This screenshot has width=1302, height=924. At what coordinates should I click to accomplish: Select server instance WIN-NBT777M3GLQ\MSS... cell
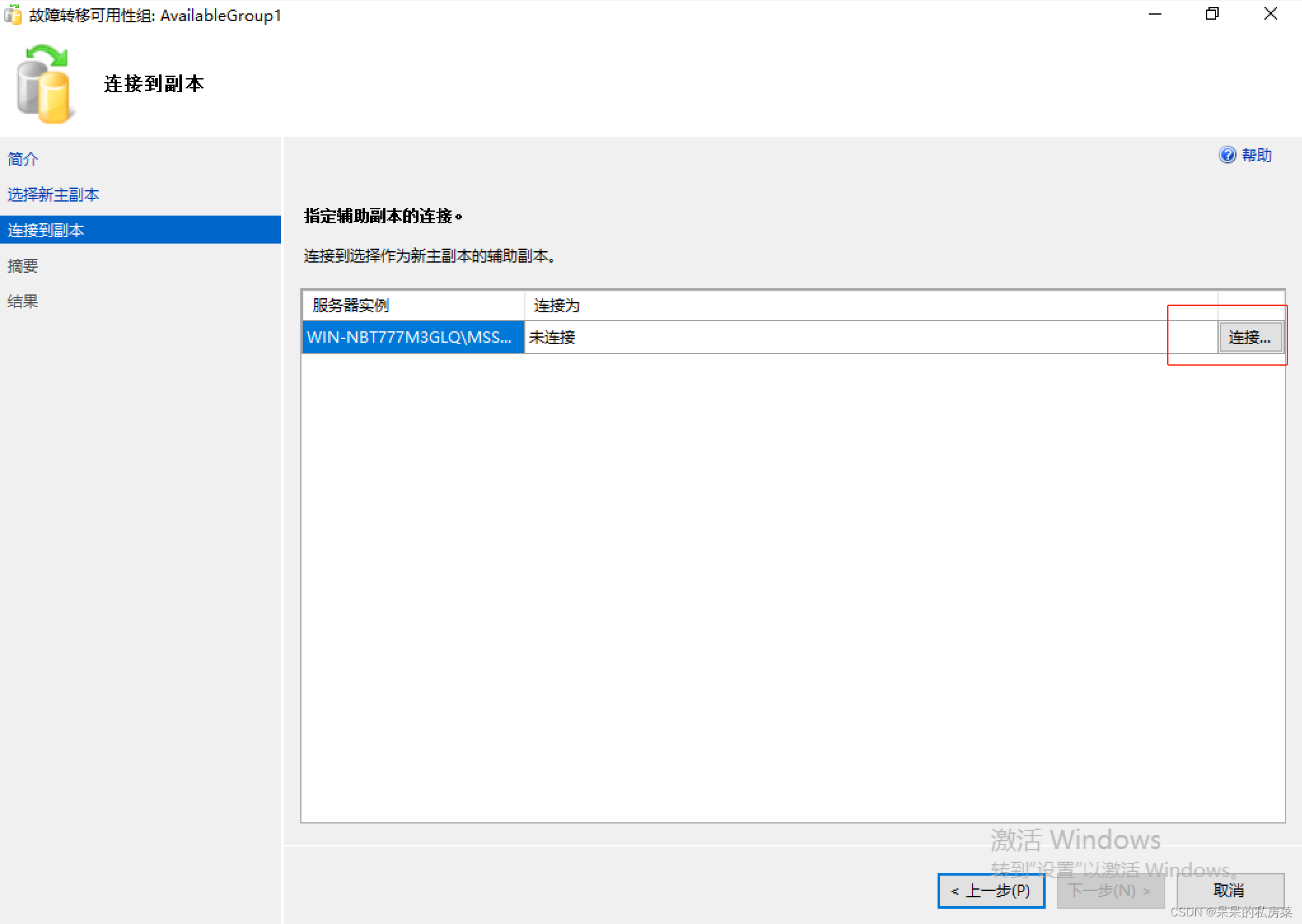pos(413,337)
